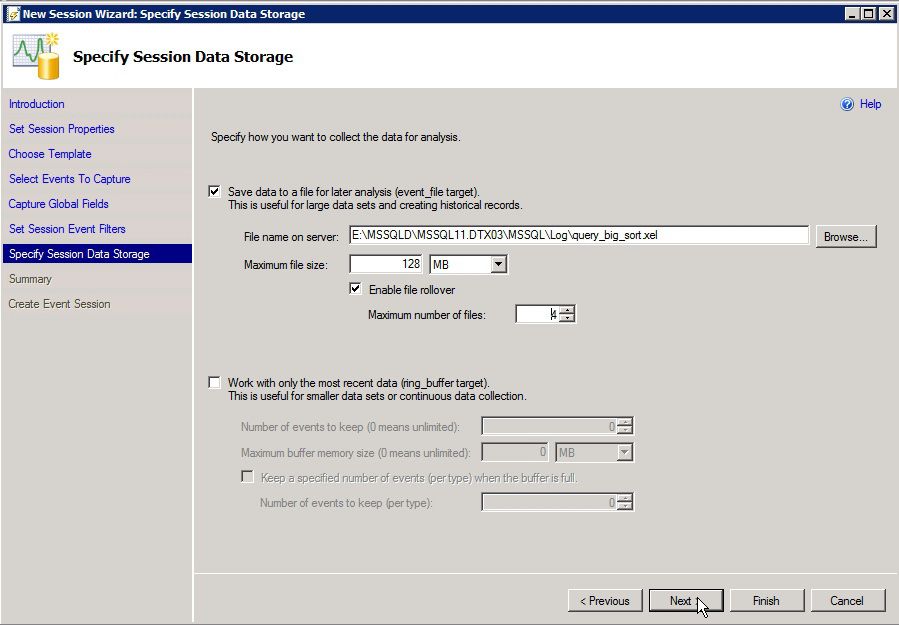Screen dimensions: 899x625
Task: Minimize the New Session Wizard window
Action: tap(853, 14)
